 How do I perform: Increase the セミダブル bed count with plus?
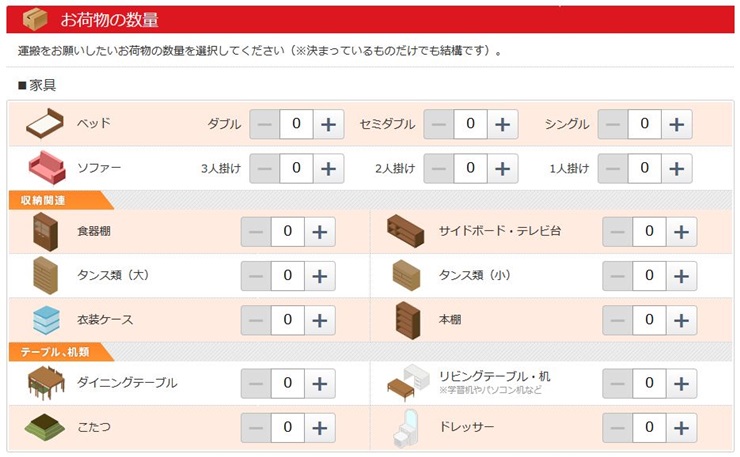(503, 124)
